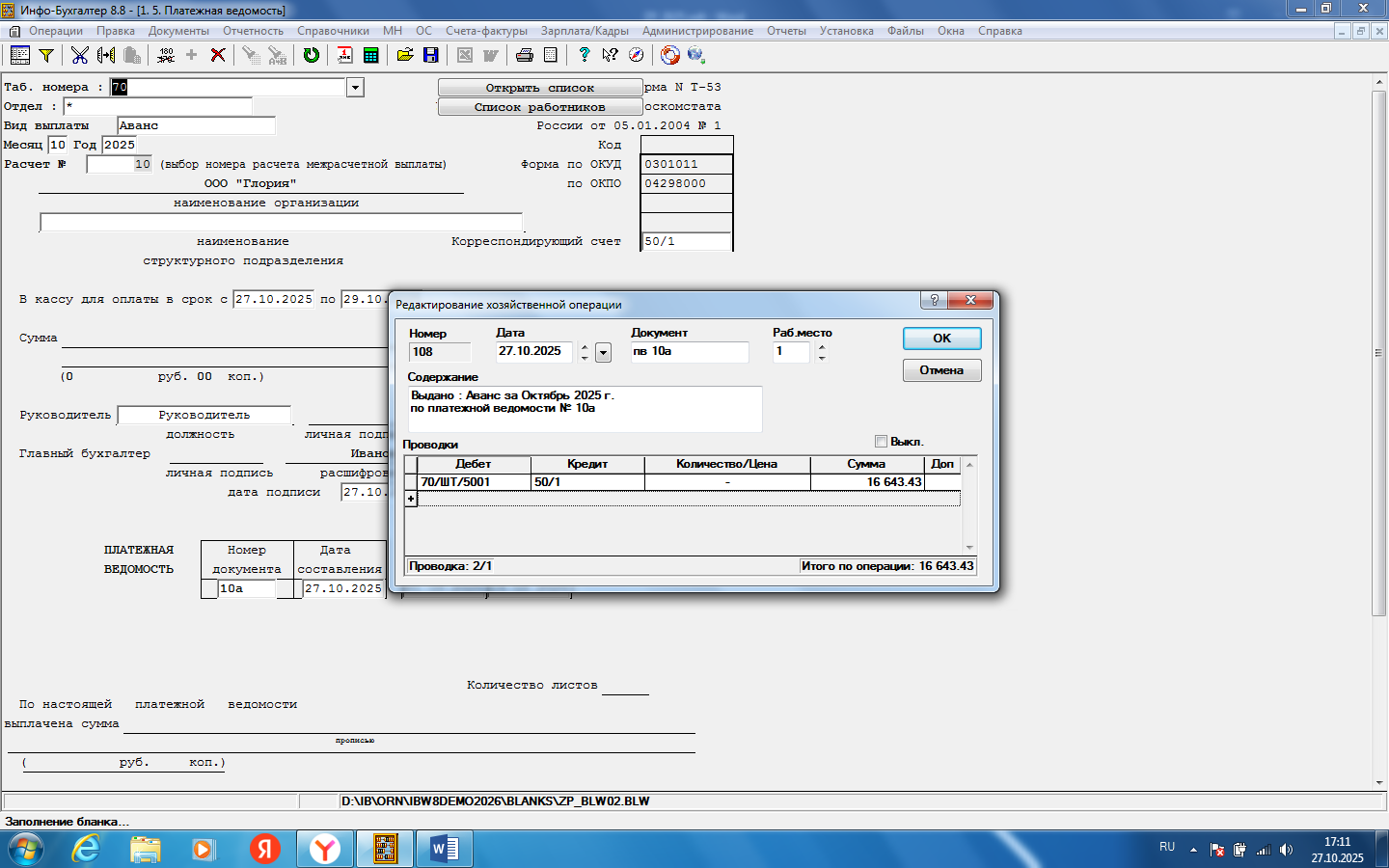Open the date picker dropdown in dialog
This screenshot has width=1389, height=868.
tap(603, 353)
